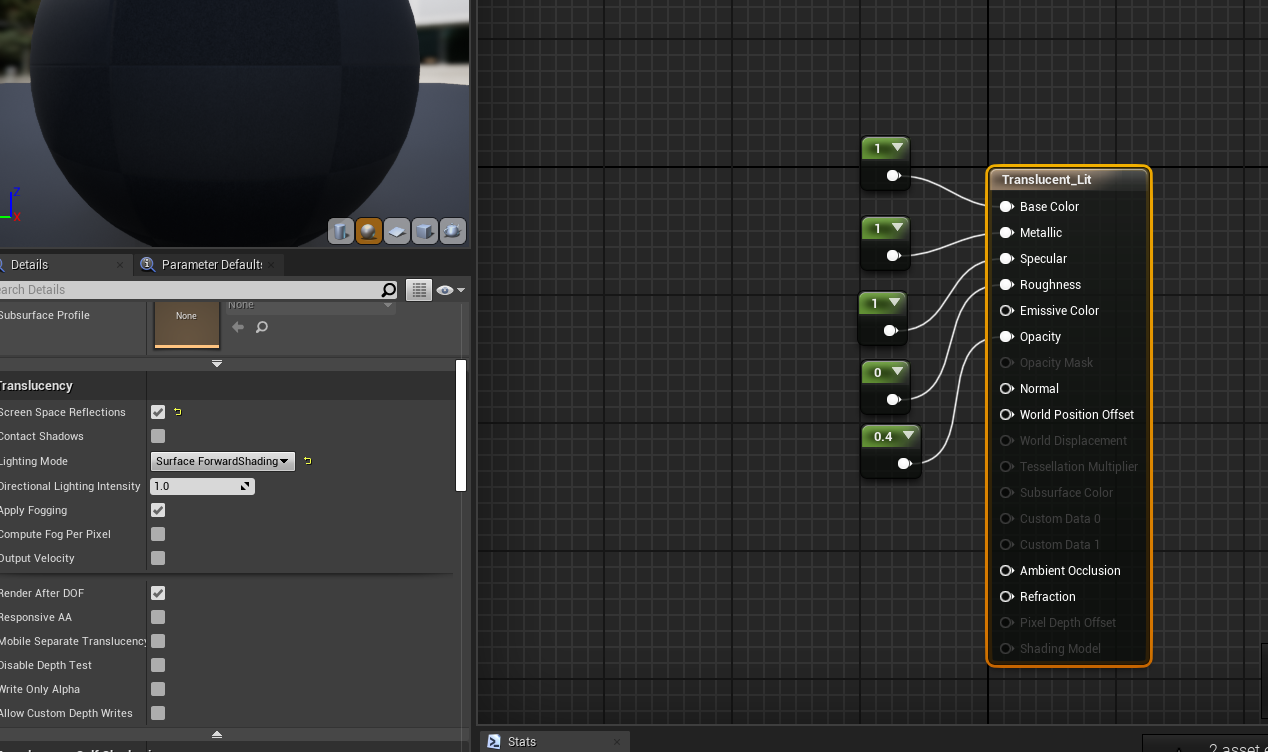The height and width of the screenshot is (752, 1268).
Task: Uncheck Apply Fogging
Action: click(157, 510)
